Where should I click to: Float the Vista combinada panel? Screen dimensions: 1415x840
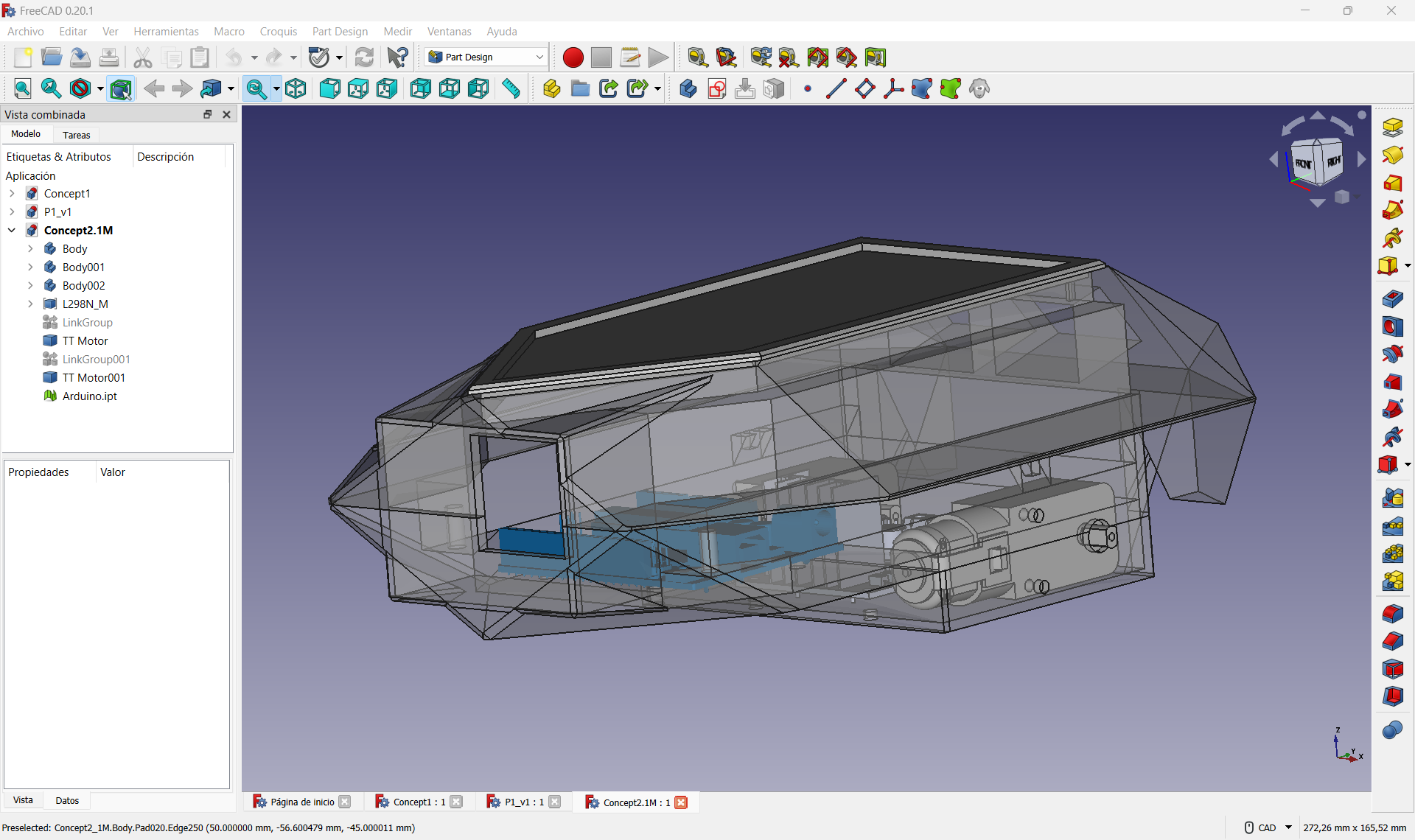click(208, 114)
